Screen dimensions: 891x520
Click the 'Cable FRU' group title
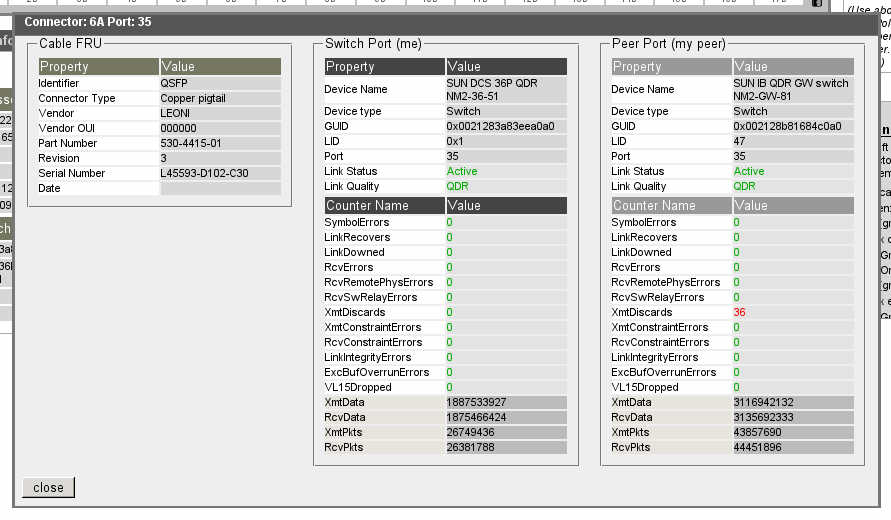click(70, 44)
